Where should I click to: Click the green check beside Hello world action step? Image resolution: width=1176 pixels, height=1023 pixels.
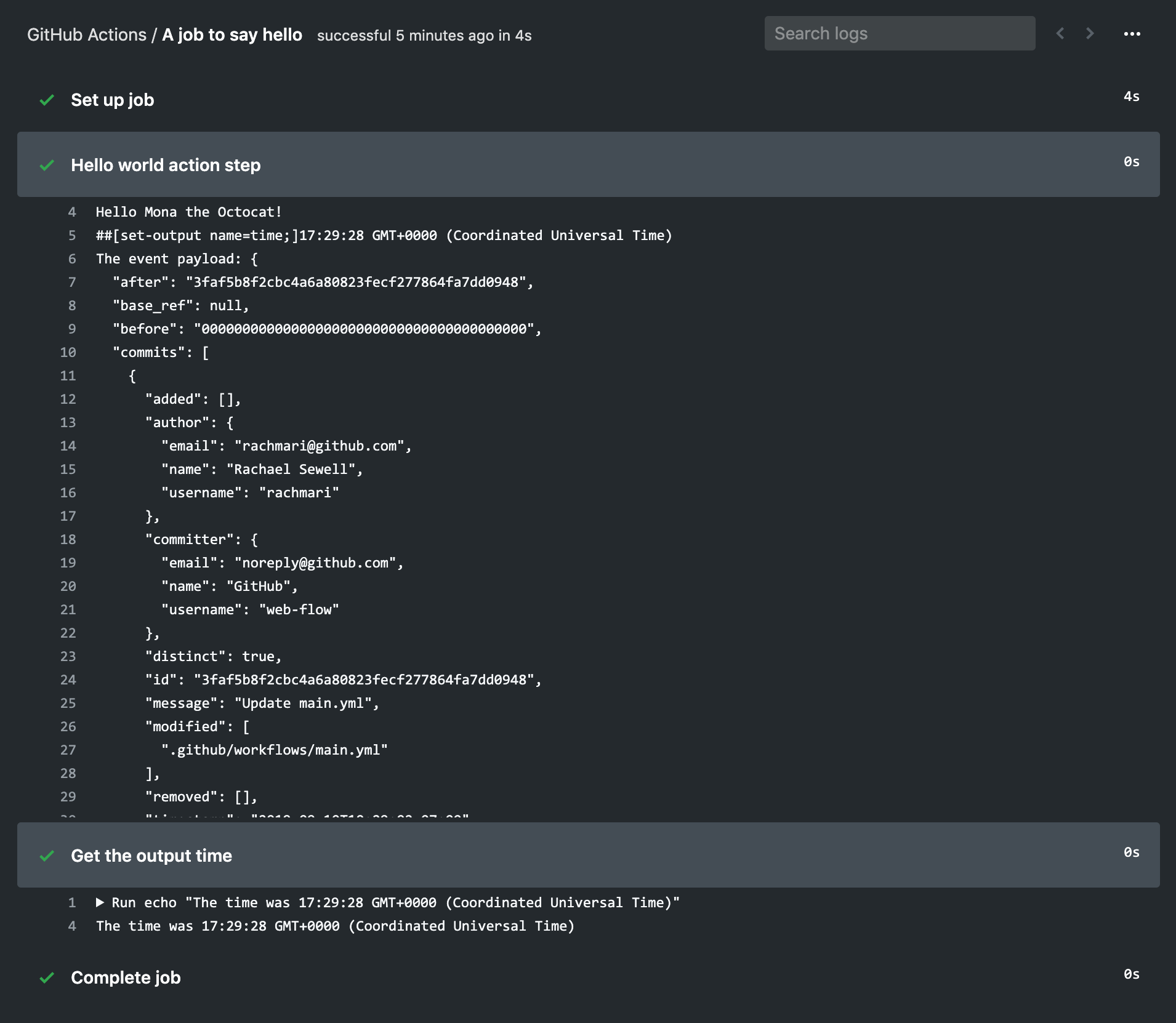pyautogui.click(x=47, y=165)
